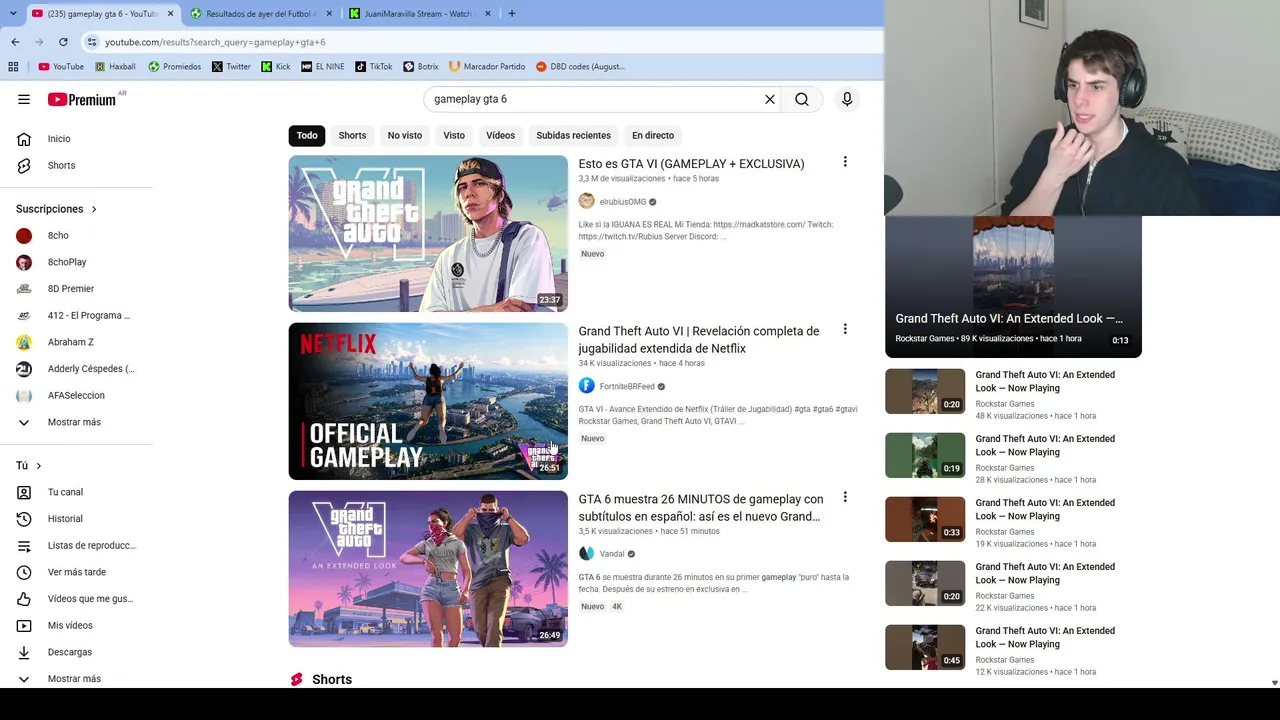The height and width of the screenshot is (720, 1280).
Task: Visit the FortniteBRFeed channel
Action: point(627,386)
